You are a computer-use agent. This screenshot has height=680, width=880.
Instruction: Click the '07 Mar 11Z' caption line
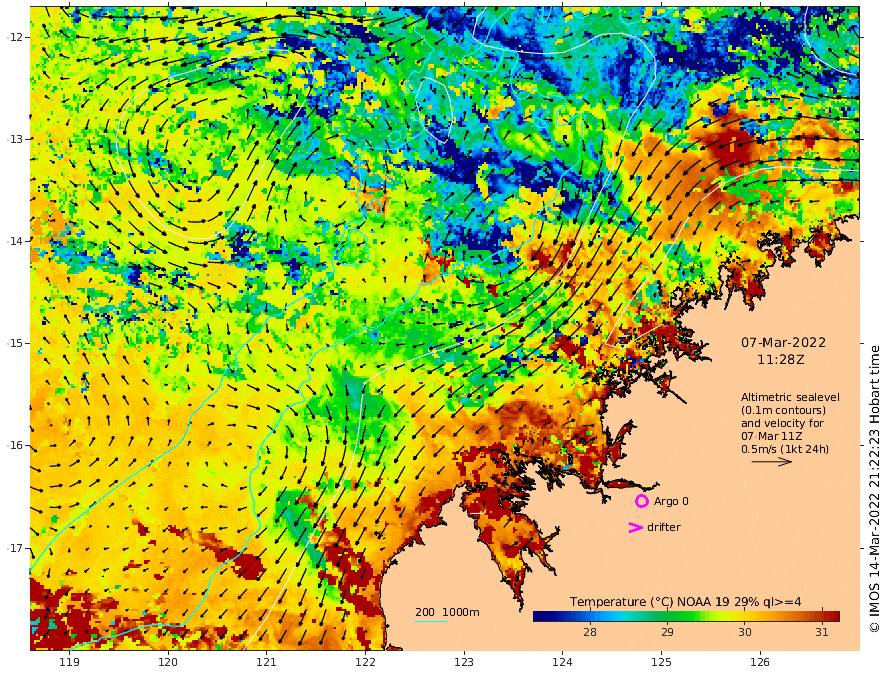tap(771, 436)
